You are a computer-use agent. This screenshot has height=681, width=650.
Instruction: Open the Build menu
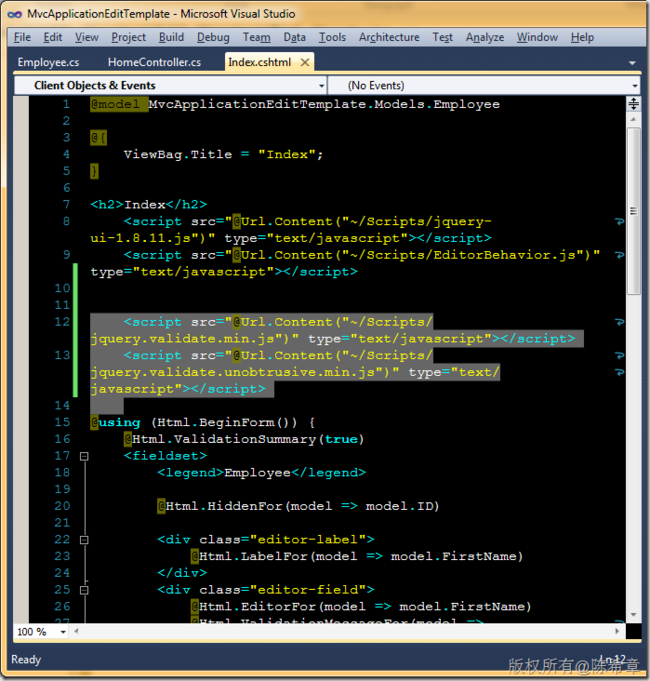(171, 37)
